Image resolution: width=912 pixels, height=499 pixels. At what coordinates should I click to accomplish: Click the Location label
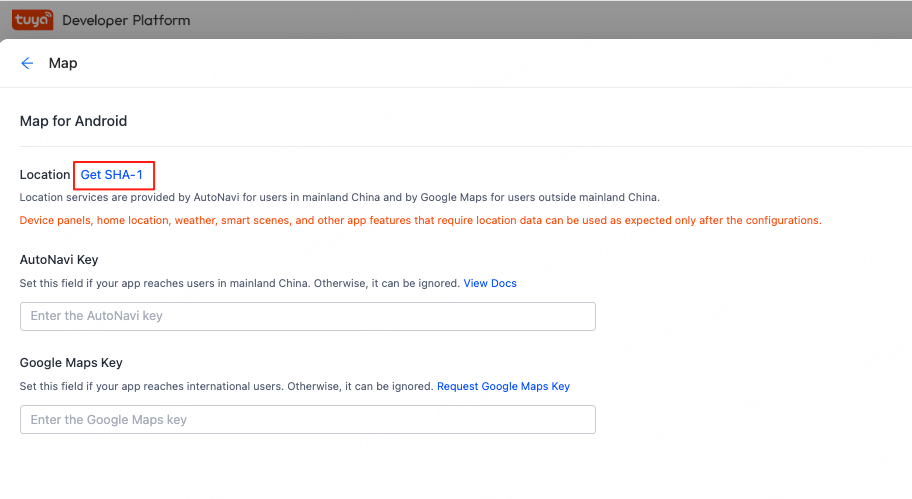coord(45,175)
